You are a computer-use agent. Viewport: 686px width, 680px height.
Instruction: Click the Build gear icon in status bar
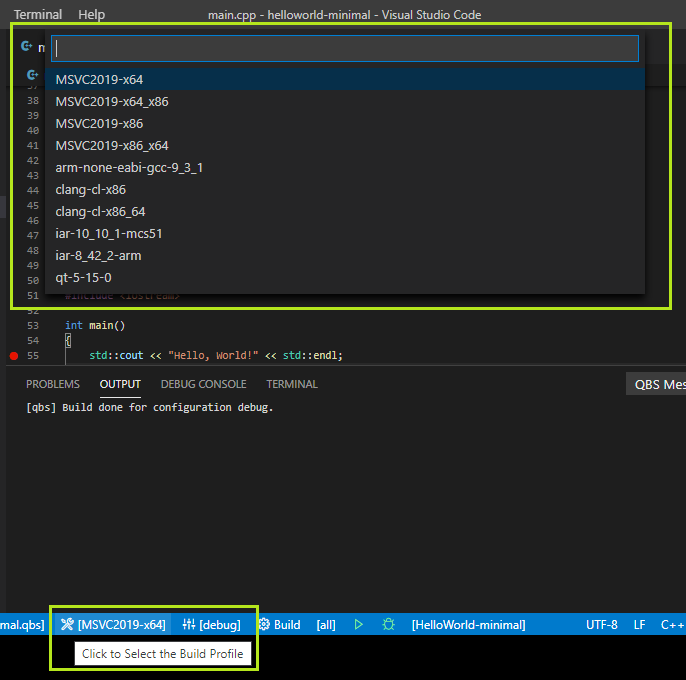[x=265, y=625]
